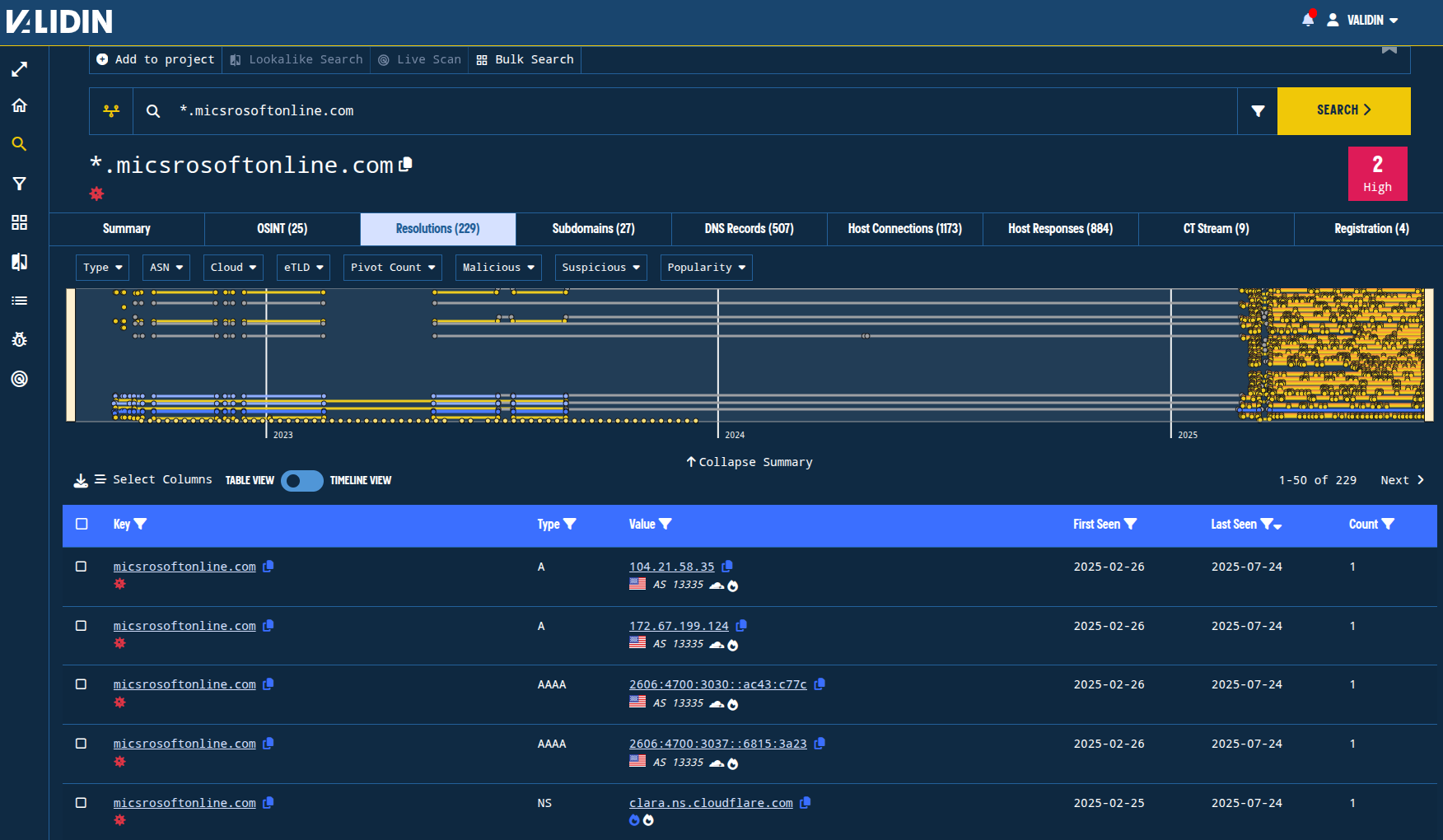Open the target radar icon in sidebar

(x=20, y=379)
